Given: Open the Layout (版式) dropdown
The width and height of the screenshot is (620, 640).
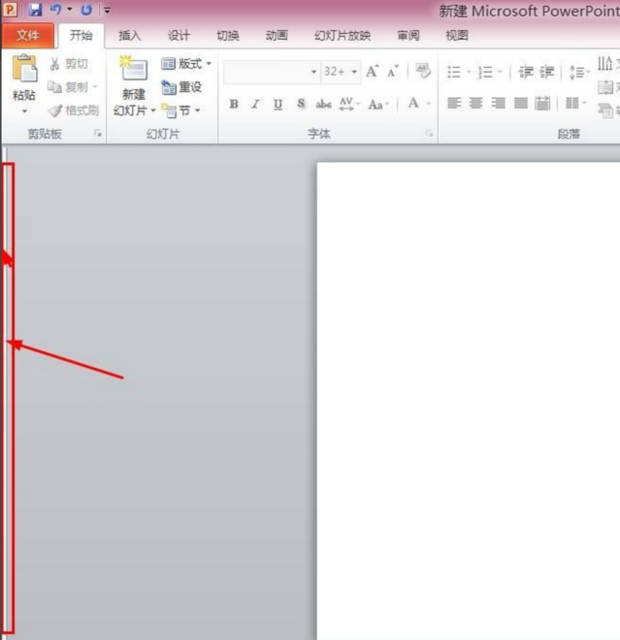Looking at the screenshot, I should (x=186, y=64).
